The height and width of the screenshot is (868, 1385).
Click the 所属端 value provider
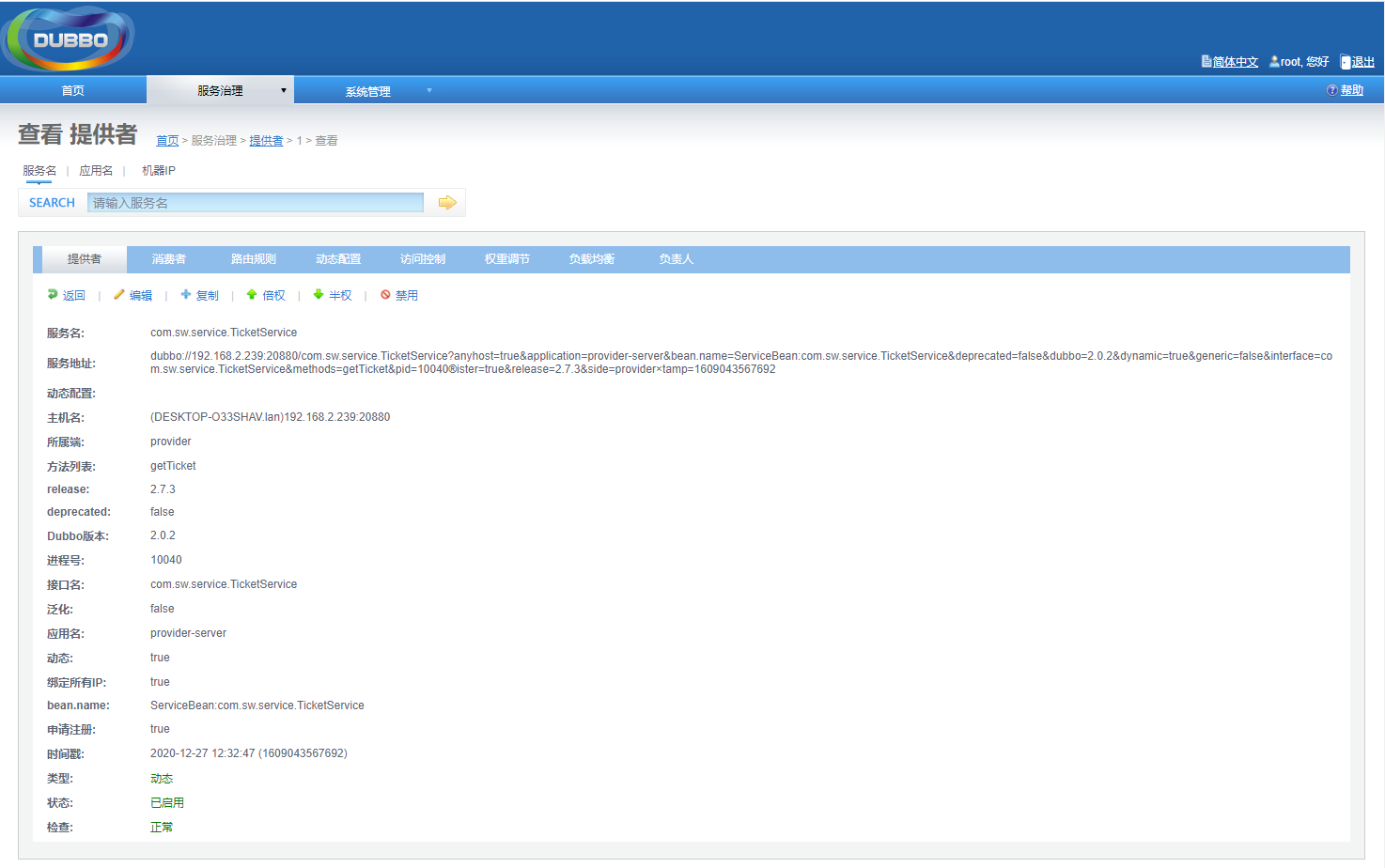tap(171, 442)
